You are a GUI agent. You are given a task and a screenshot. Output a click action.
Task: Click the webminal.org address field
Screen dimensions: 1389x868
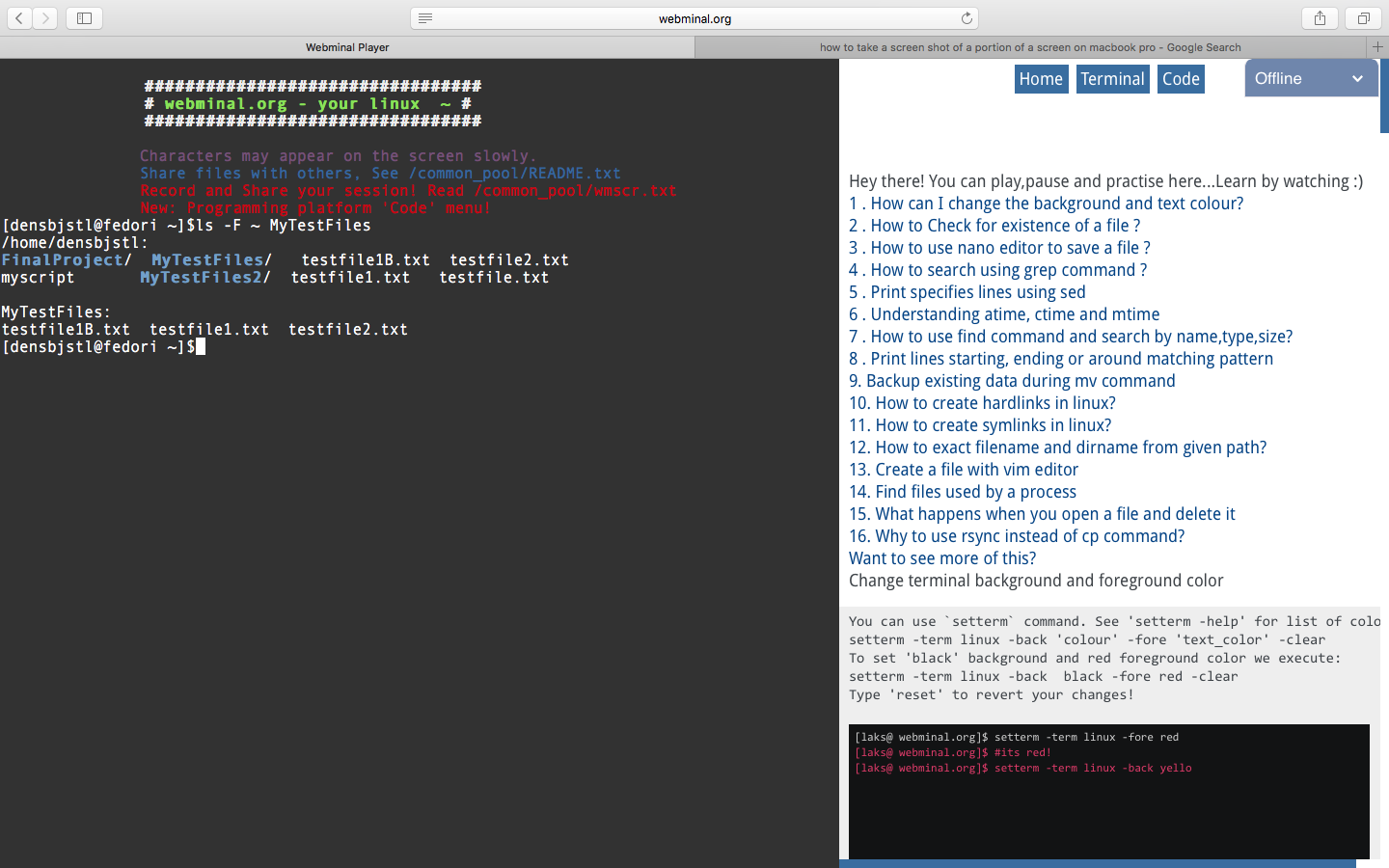694,18
